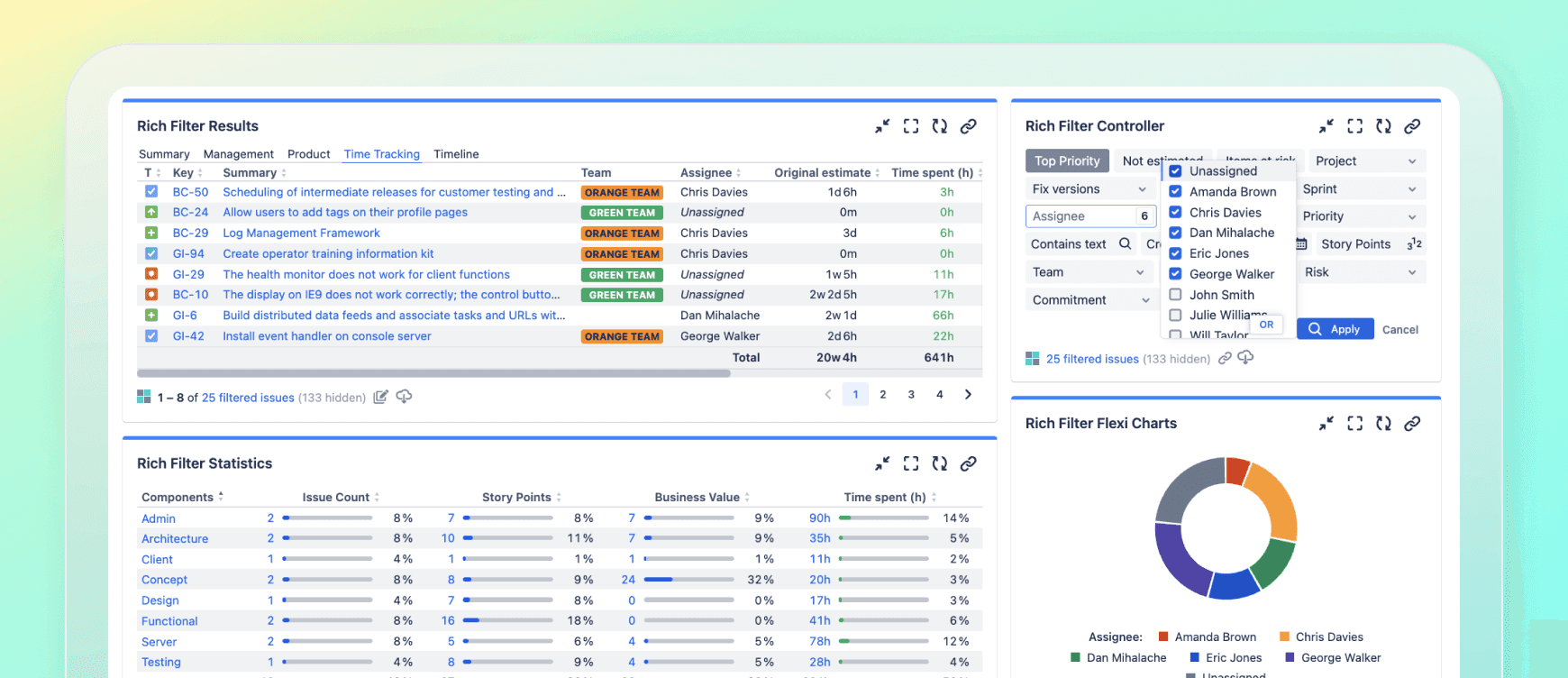Screen dimensions: 1568x678
Task: Uncheck Dan Mihalache in assignee list
Action: coord(1175,233)
